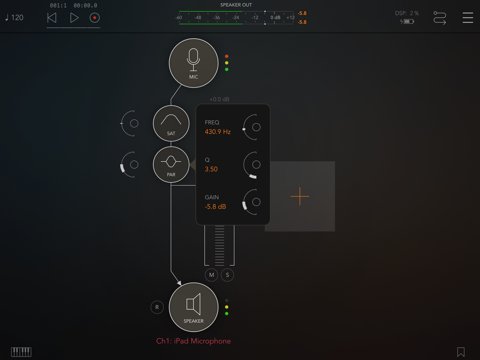Screen dimensions: 480x360
Task: Select the SPEAKER output node
Action: (x=194, y=307)
